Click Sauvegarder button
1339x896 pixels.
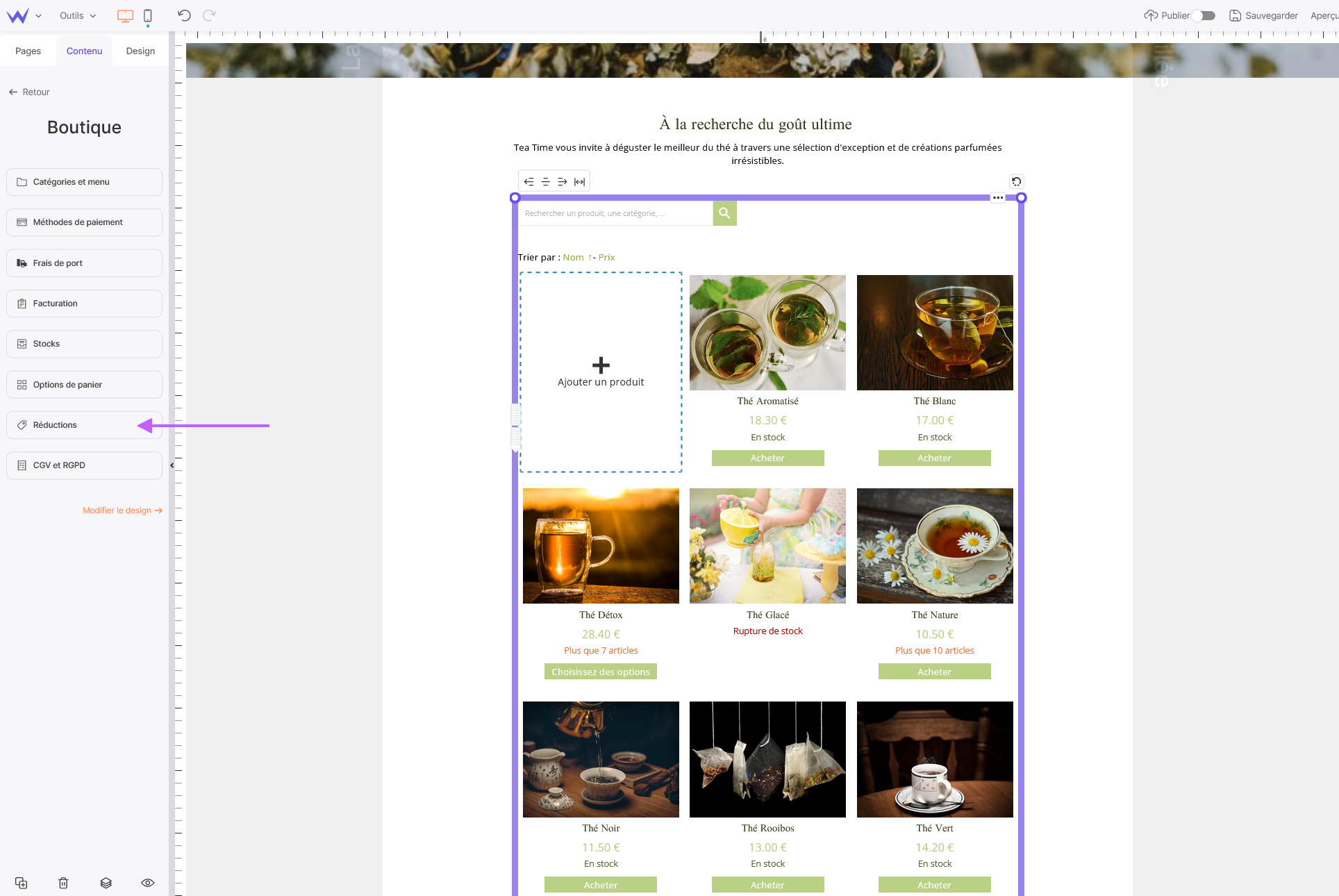1270,14
